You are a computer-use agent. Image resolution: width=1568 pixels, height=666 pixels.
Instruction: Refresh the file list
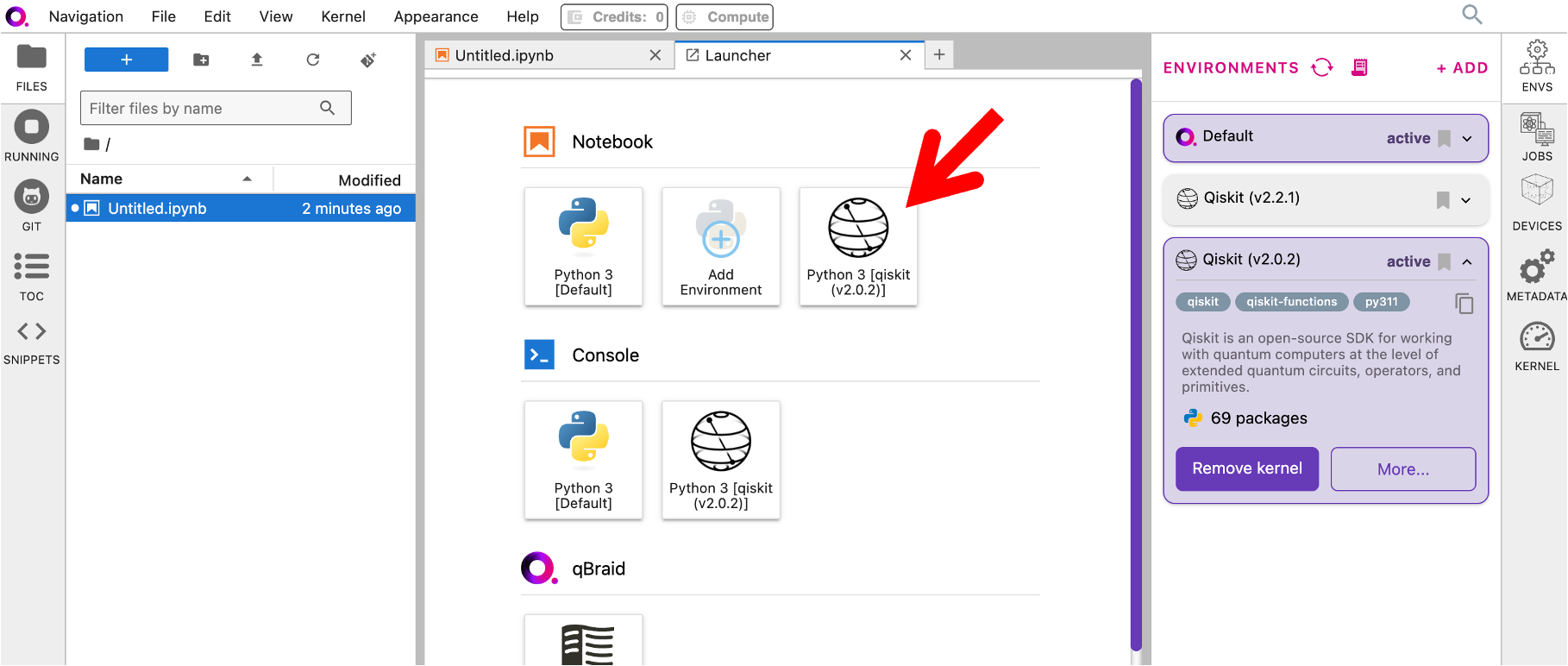313,60
